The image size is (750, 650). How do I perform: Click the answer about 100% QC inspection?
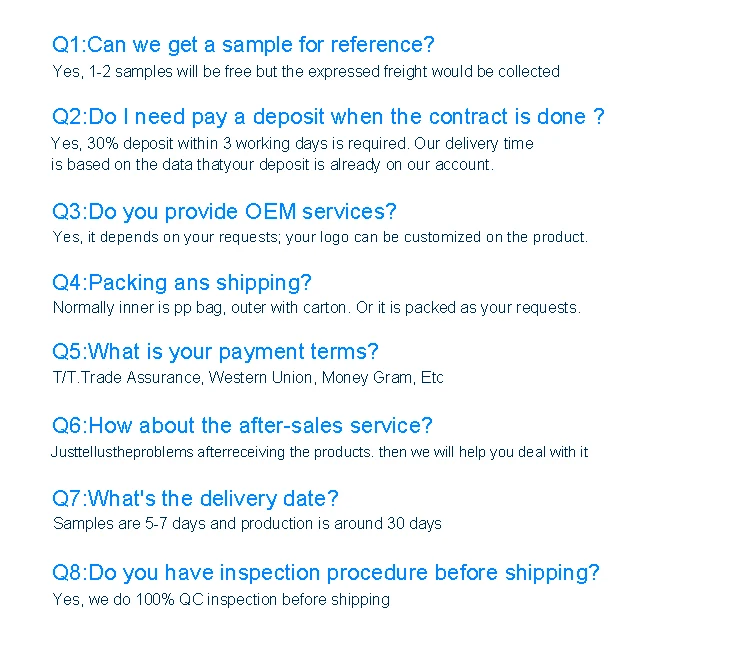point(221,600)
